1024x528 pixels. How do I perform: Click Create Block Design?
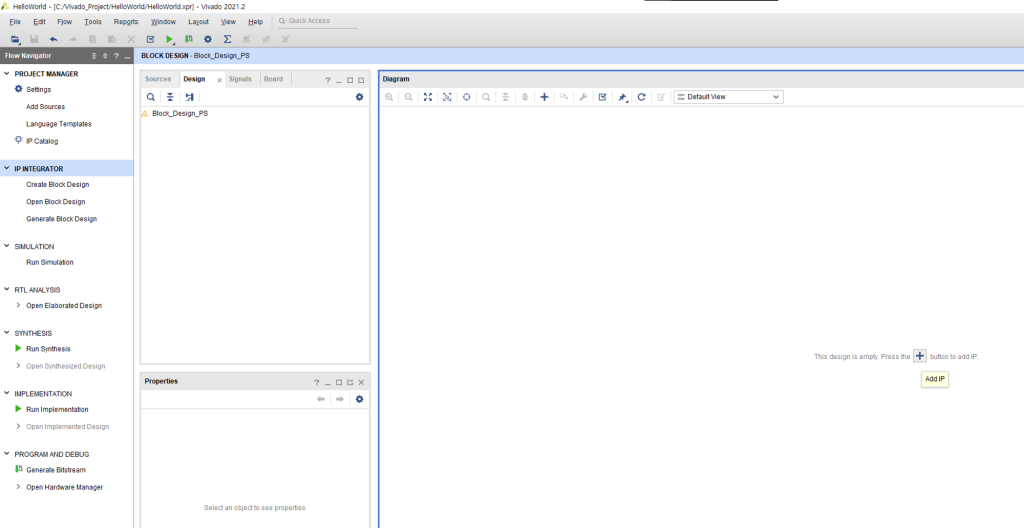(57, 184)
